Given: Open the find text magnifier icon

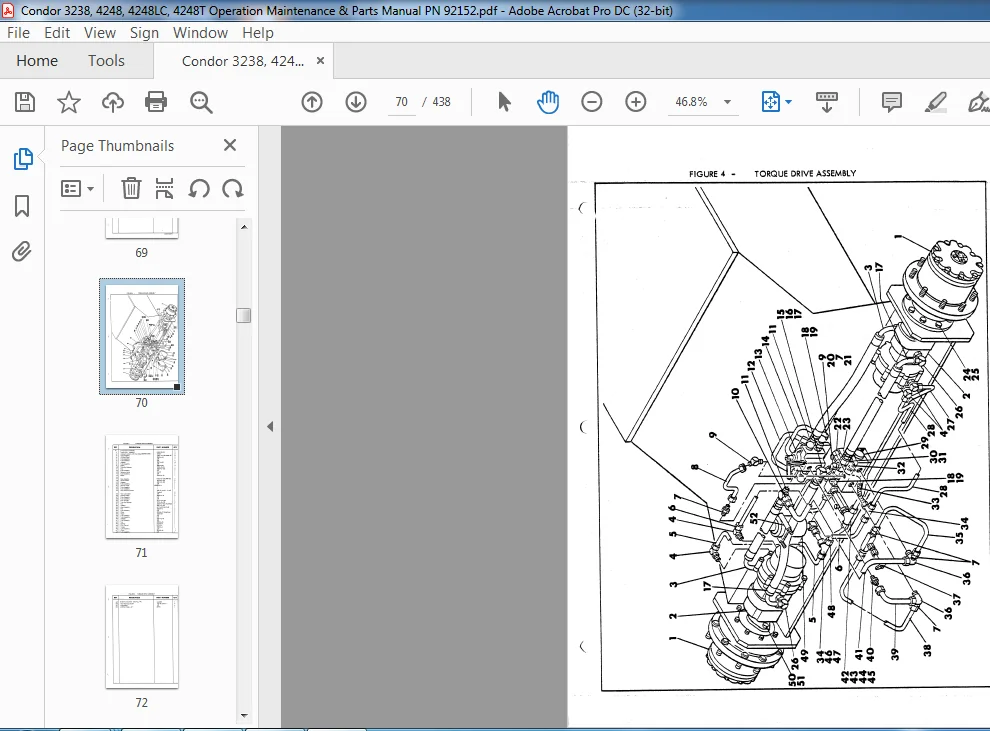Looking at the screenshot, I should pos(201,102).
